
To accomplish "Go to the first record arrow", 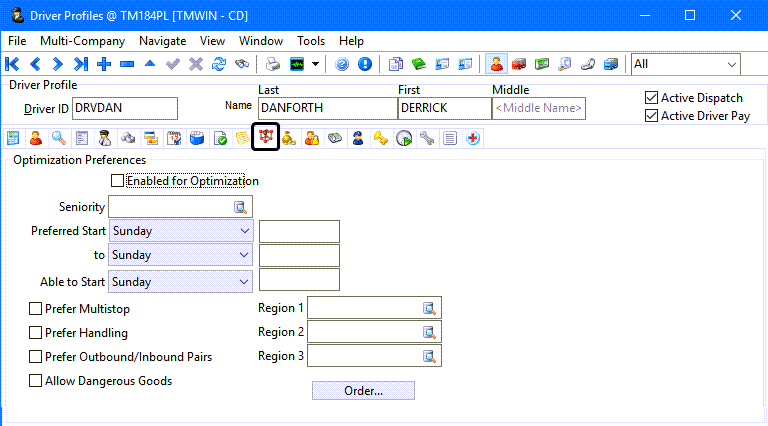I will click(x=13, y=64).
